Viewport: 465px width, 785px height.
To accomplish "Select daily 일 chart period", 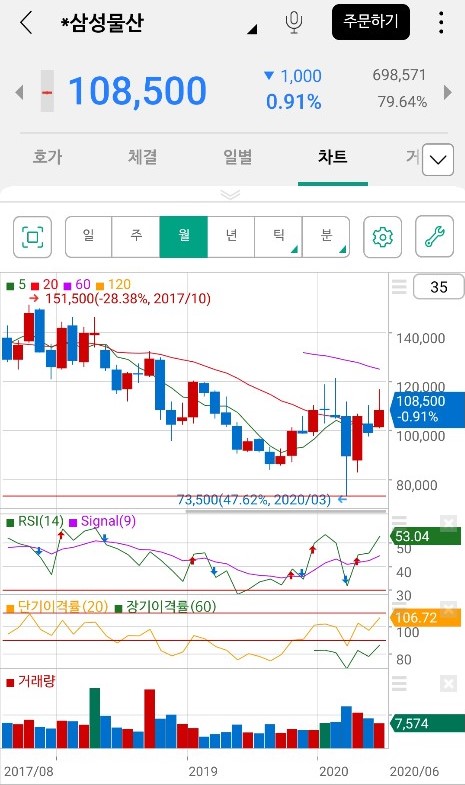I will (89, 237).
